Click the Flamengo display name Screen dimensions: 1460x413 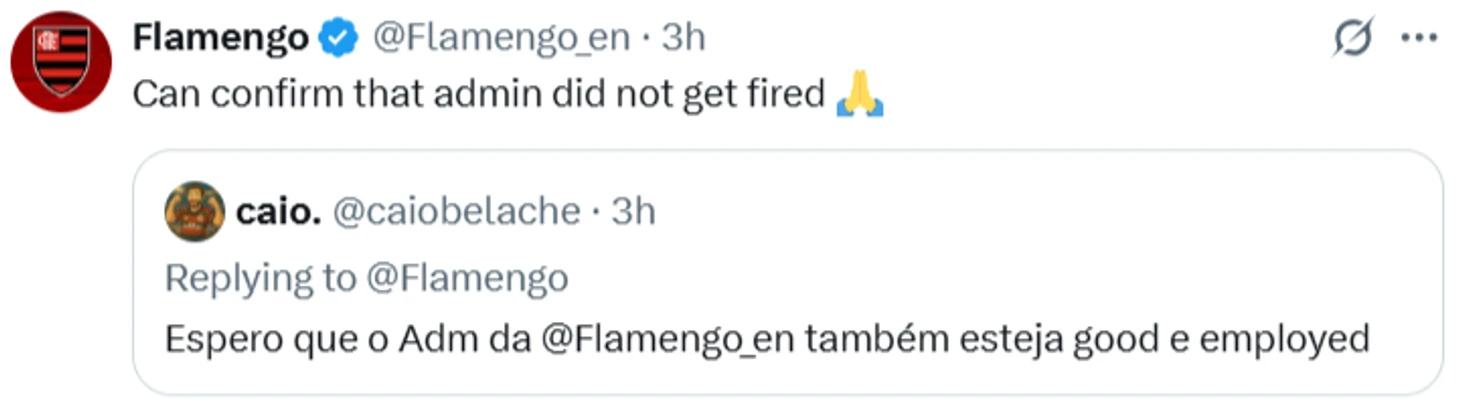221,39
